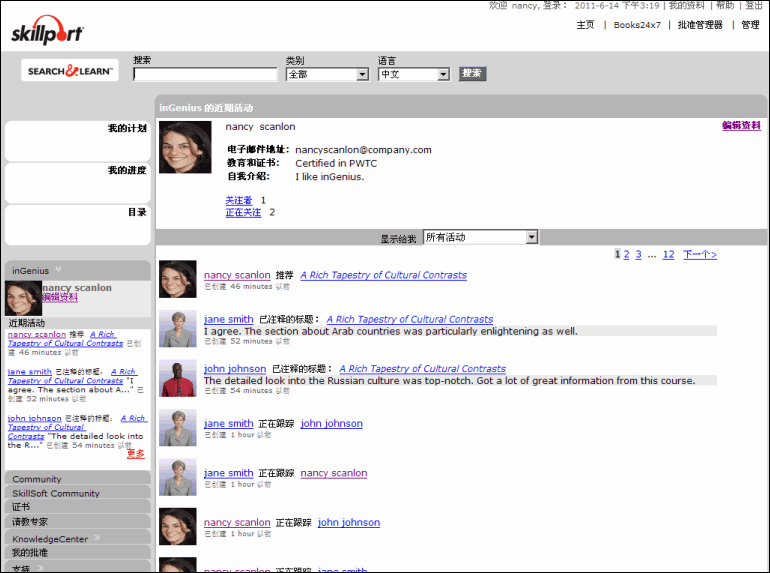Open jane smith link in annotation entry
The image size is (770, 573).
pyautogui.click(x=228, y=319)
